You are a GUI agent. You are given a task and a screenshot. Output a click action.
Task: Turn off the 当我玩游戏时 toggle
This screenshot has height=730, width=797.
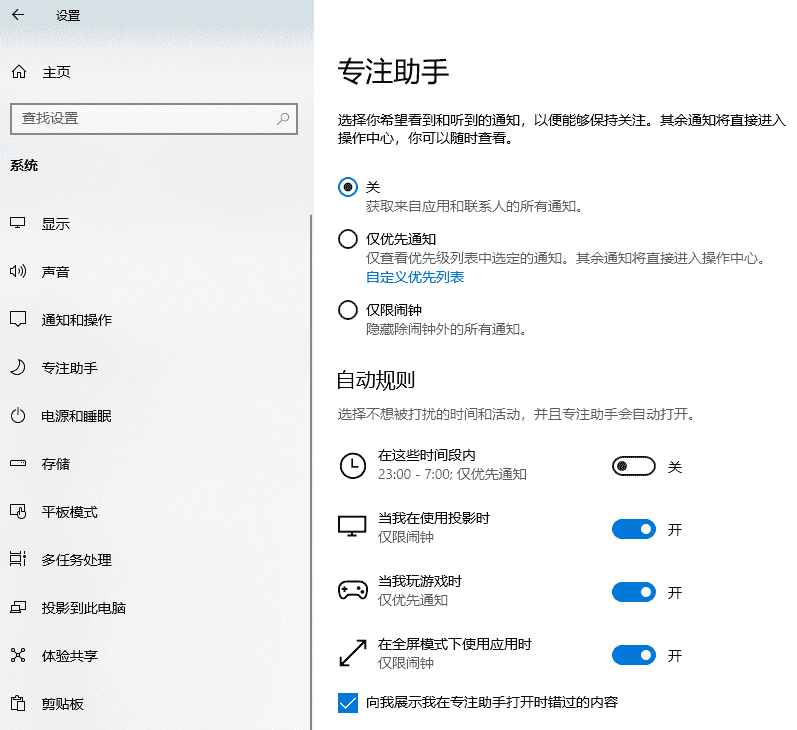633,592
